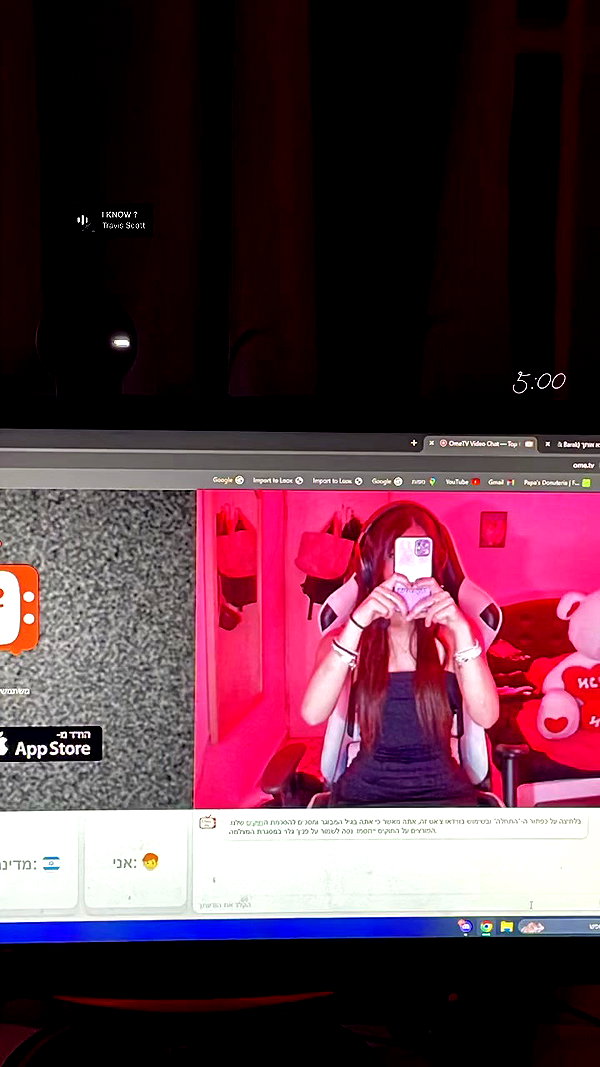600x1067 pixels.
Task: Click the orange OmeTV logo
Action: [x=18, y=608]
